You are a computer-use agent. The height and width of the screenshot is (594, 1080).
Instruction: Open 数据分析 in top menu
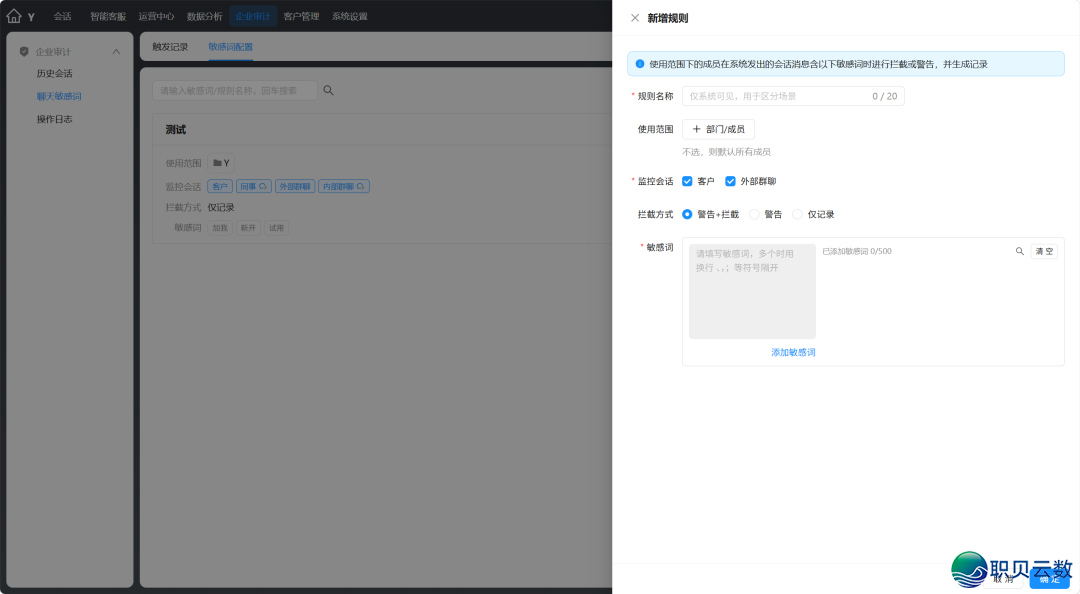point(205,16)
